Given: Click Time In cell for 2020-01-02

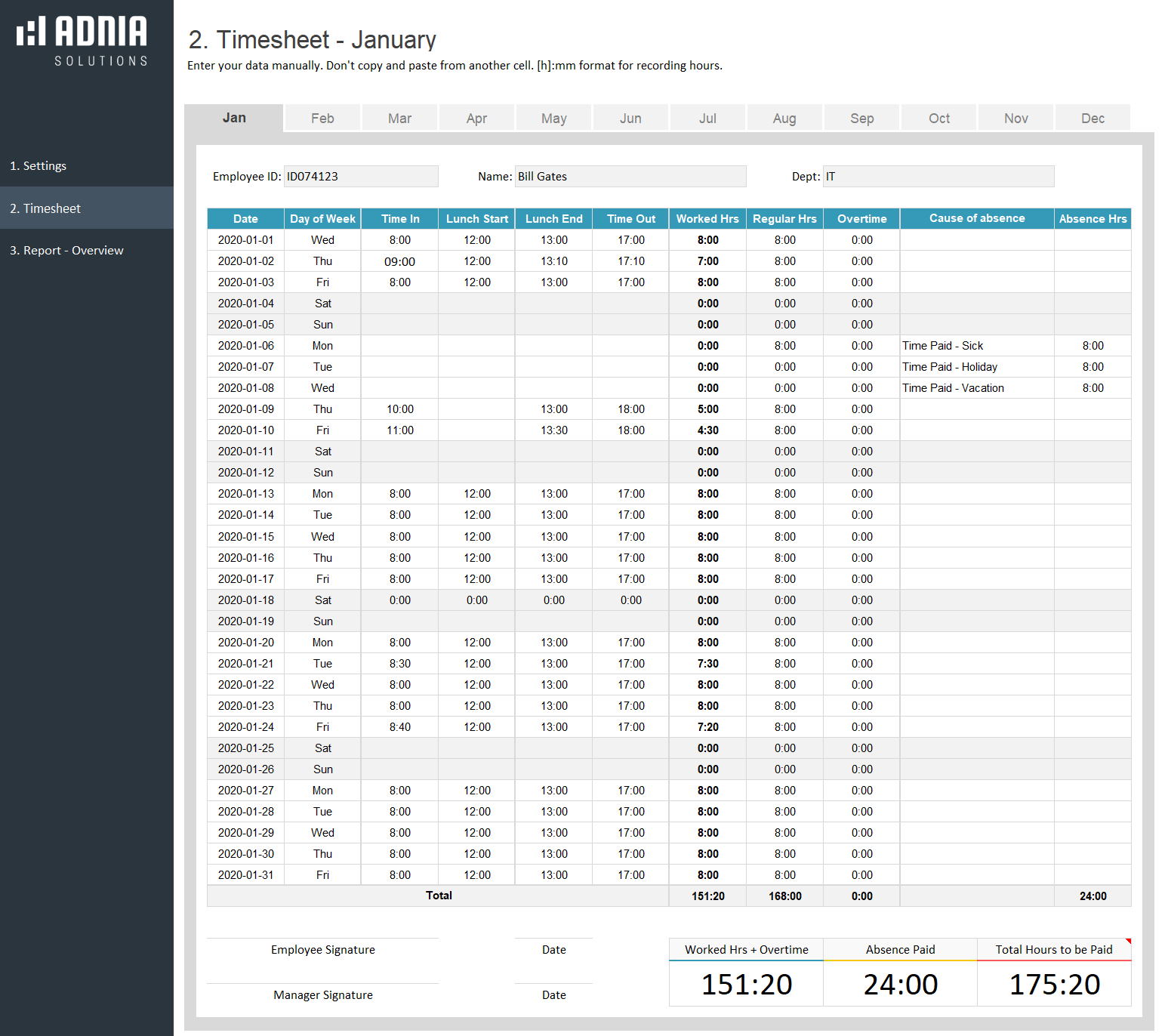Looking at the screenshot, I should point(400,261).
